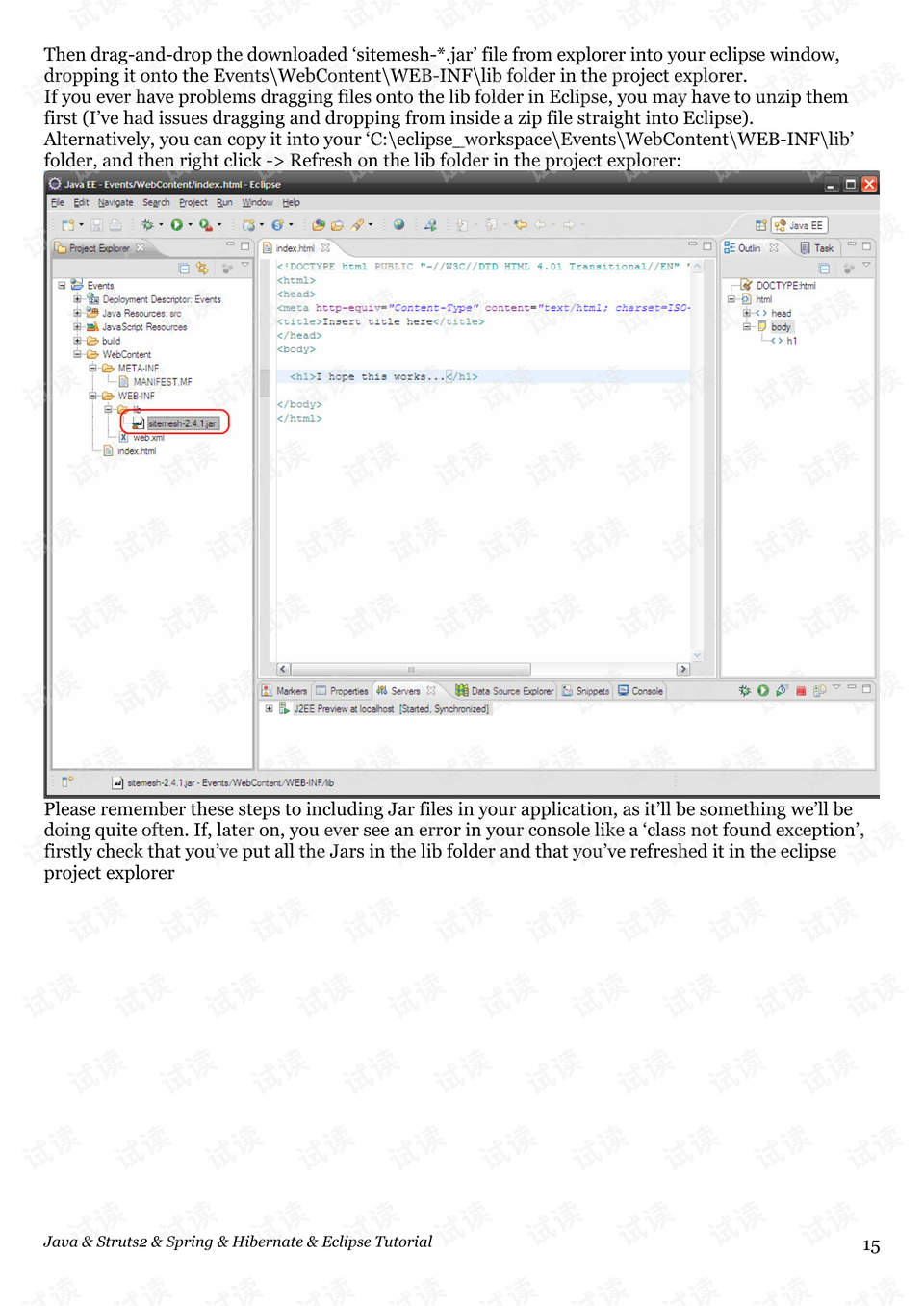Select the WEB-INF folder
Image resolution: width=924 pixels, height=1306 pixels.
pyautogui.click(x=128, y=396)
